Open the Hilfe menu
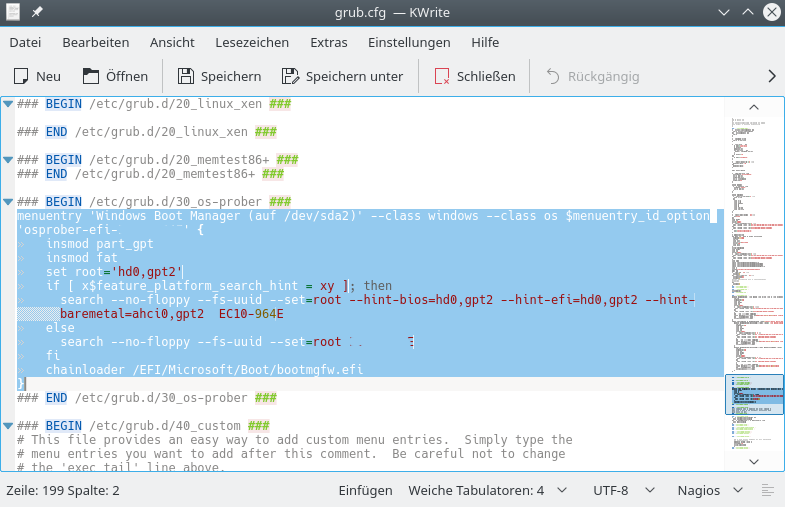 pyautogui.click(x=485, y=43)
